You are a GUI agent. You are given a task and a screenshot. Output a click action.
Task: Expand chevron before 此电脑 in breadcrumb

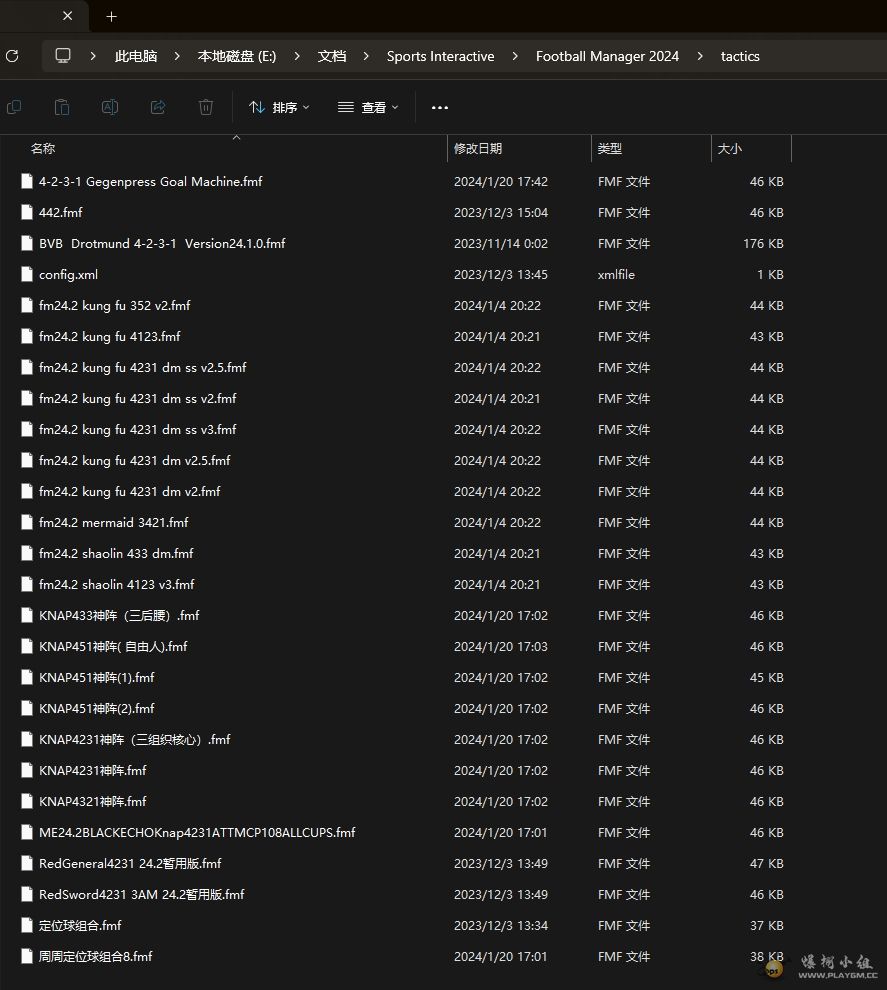click(93, 56)
